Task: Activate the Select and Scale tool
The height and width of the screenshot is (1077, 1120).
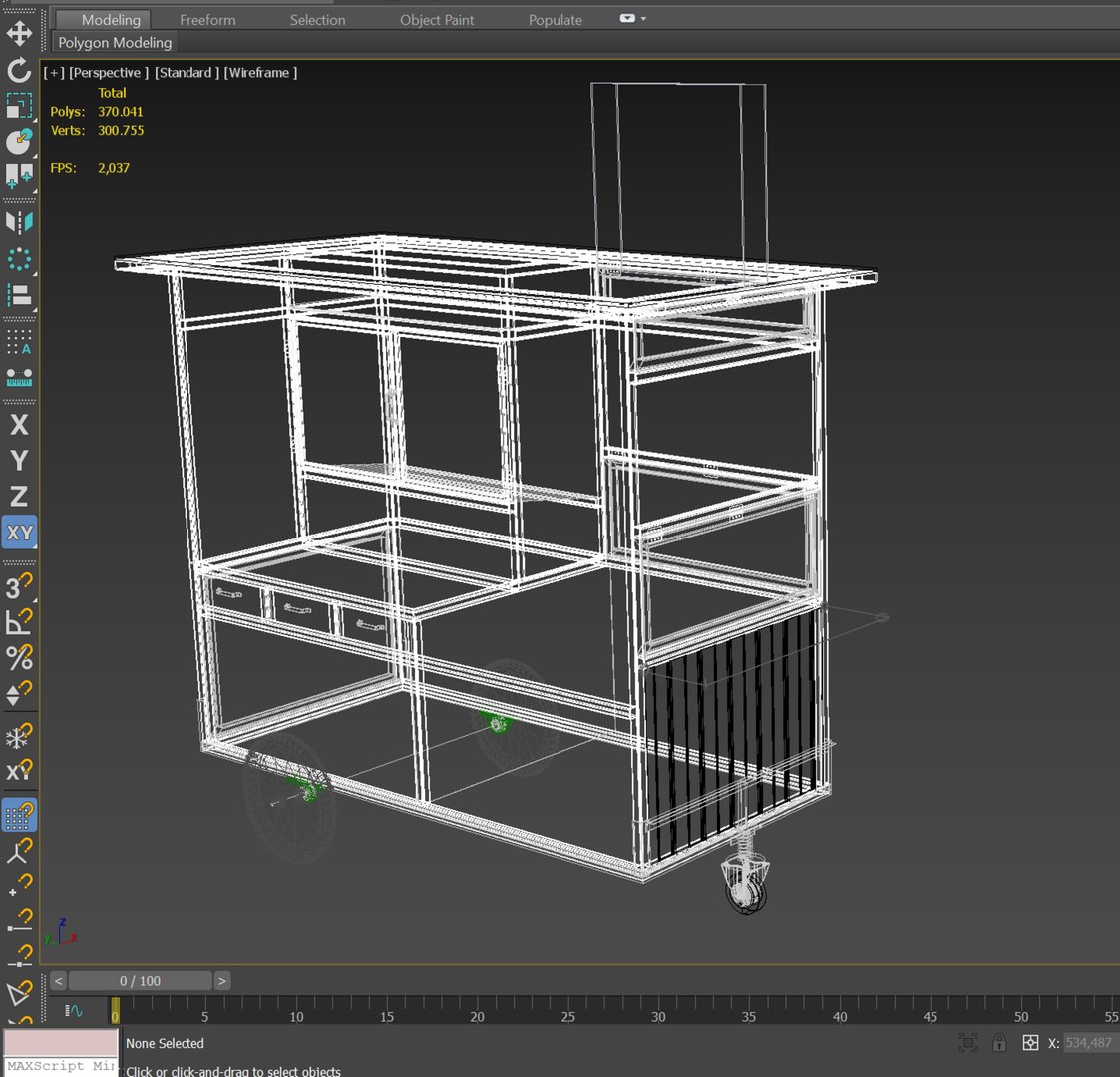Action: (19, 106)
